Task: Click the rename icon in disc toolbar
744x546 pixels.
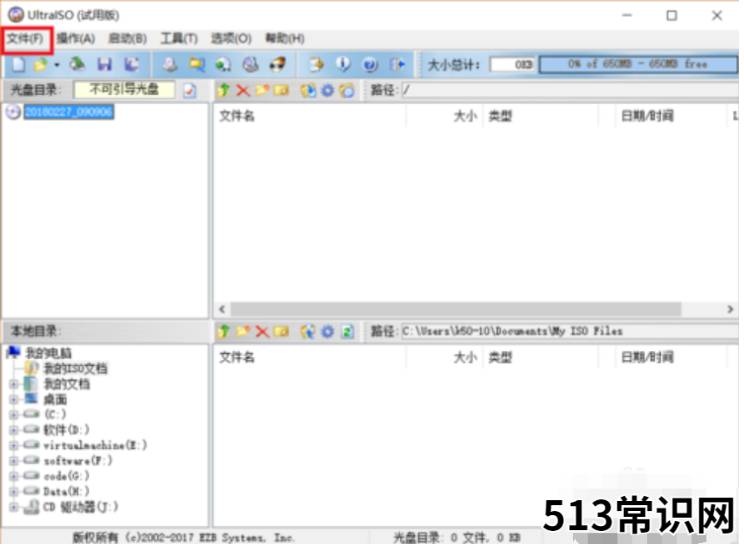Action: coord(281,90)
